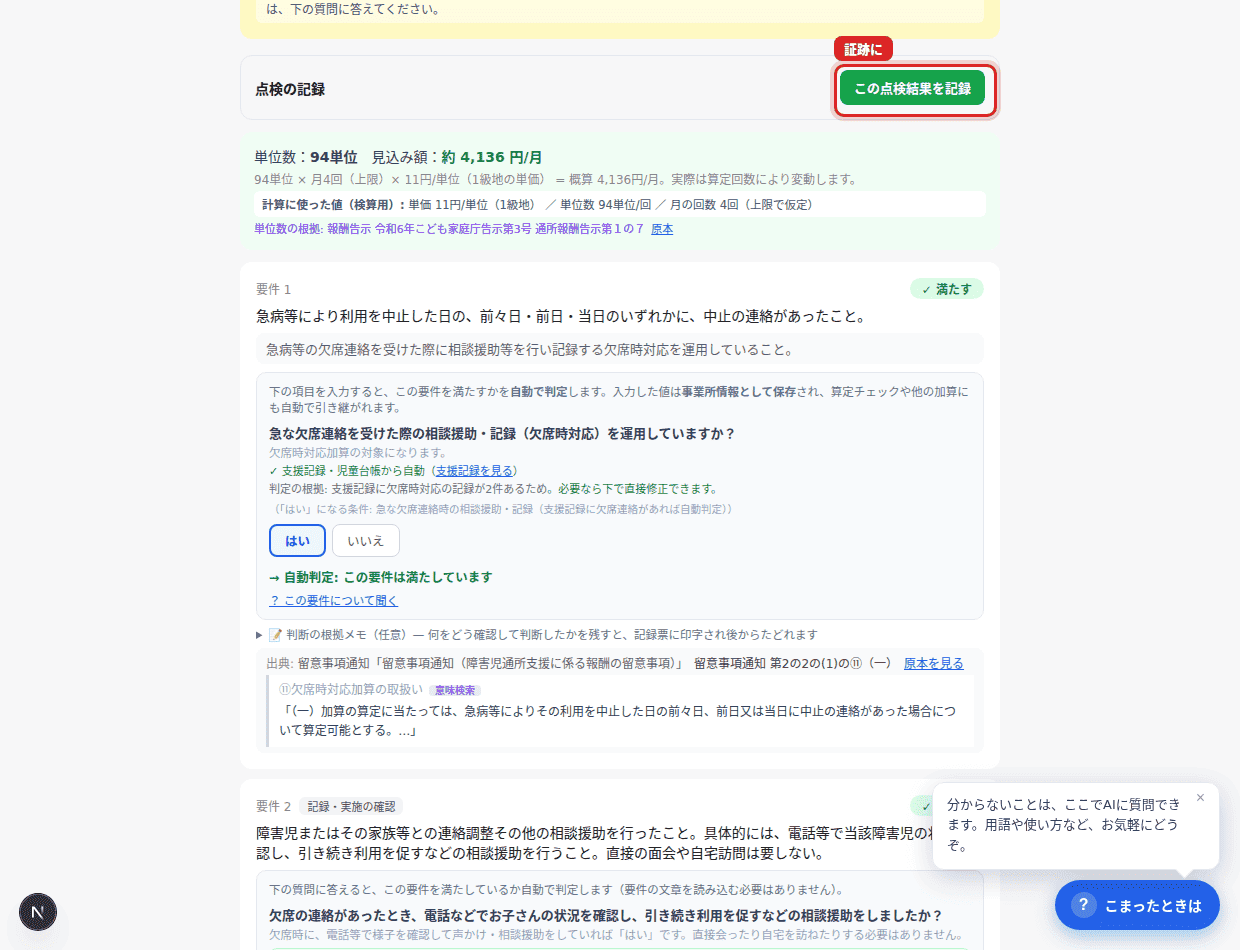The height and width of the screenshot is (950, 1240).
Task: Click the round N icon at bottom left
Action: click(x=38, y=912)
